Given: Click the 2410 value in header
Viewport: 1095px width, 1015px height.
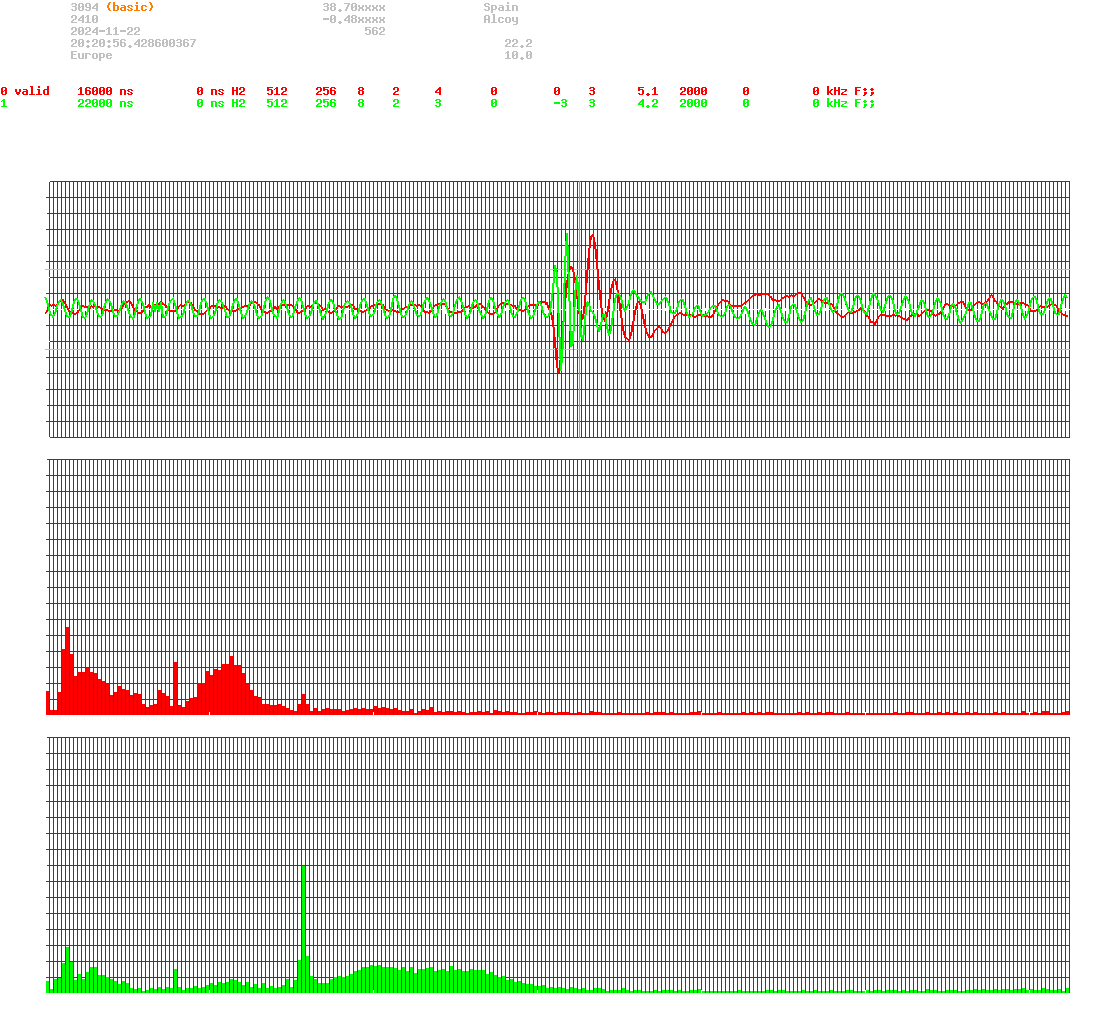Looking at the screenshot, I should [x=84, y=20].
